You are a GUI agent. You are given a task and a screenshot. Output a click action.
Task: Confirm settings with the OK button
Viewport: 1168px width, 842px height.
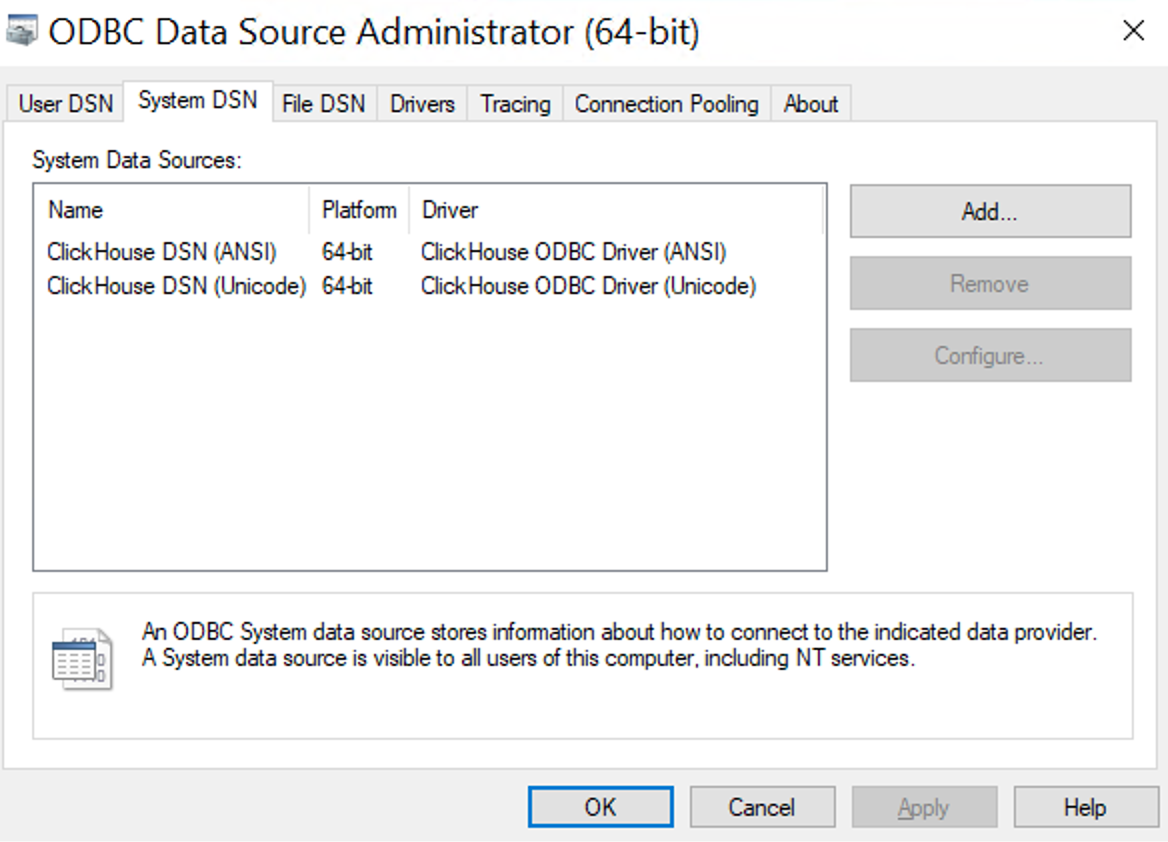599,806
